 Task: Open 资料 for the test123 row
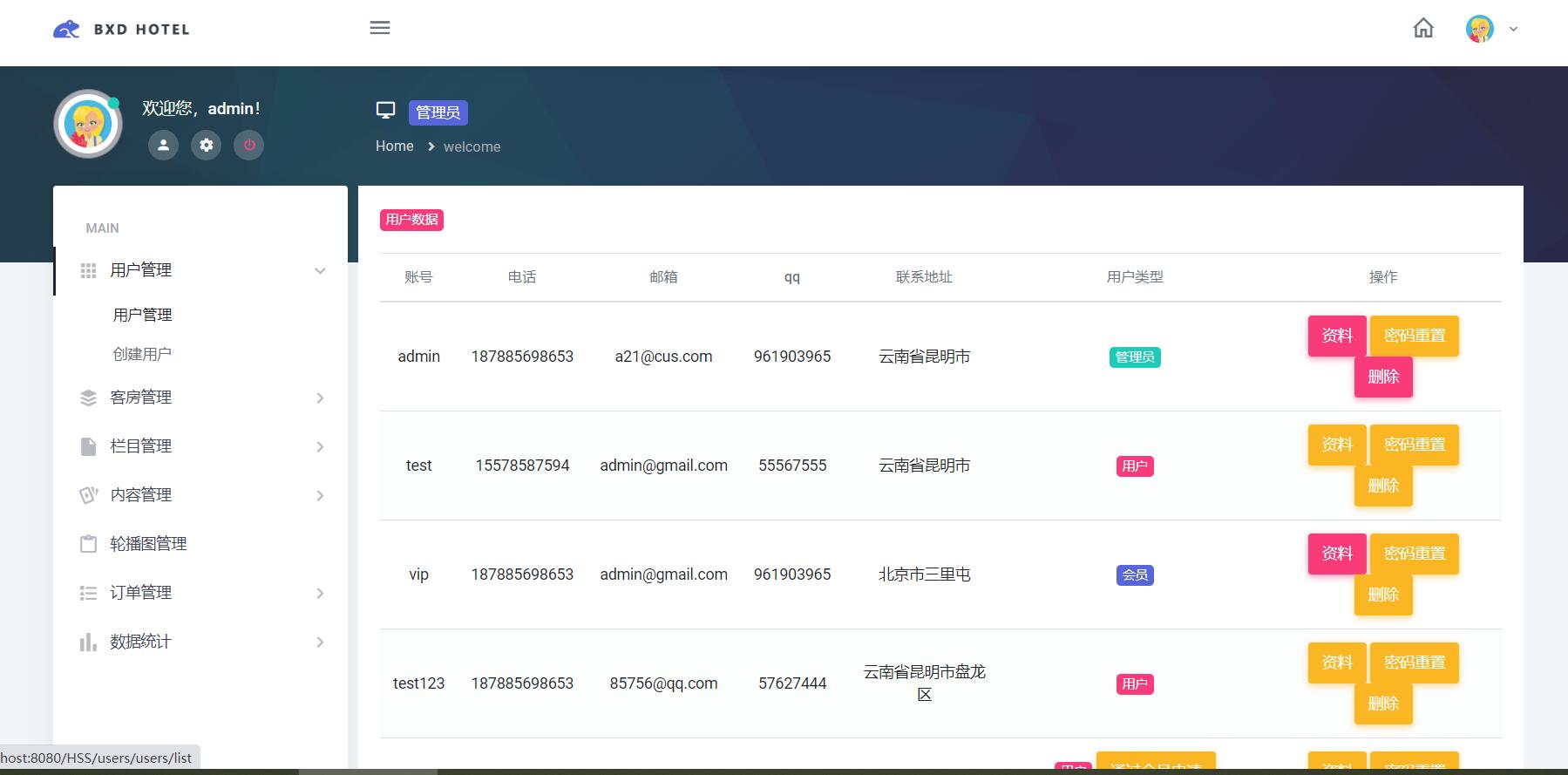tap(1337, 663)
